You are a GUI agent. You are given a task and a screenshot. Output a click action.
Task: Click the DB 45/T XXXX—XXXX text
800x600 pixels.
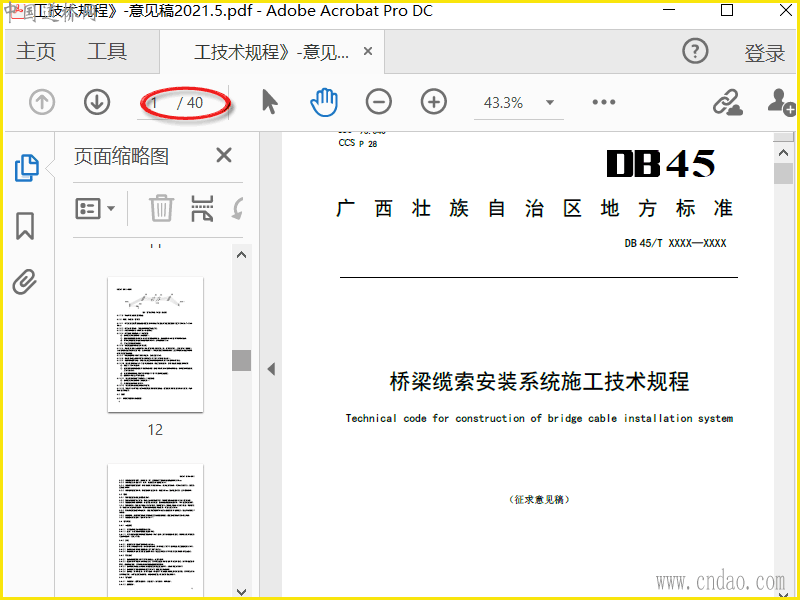(675, 243)
